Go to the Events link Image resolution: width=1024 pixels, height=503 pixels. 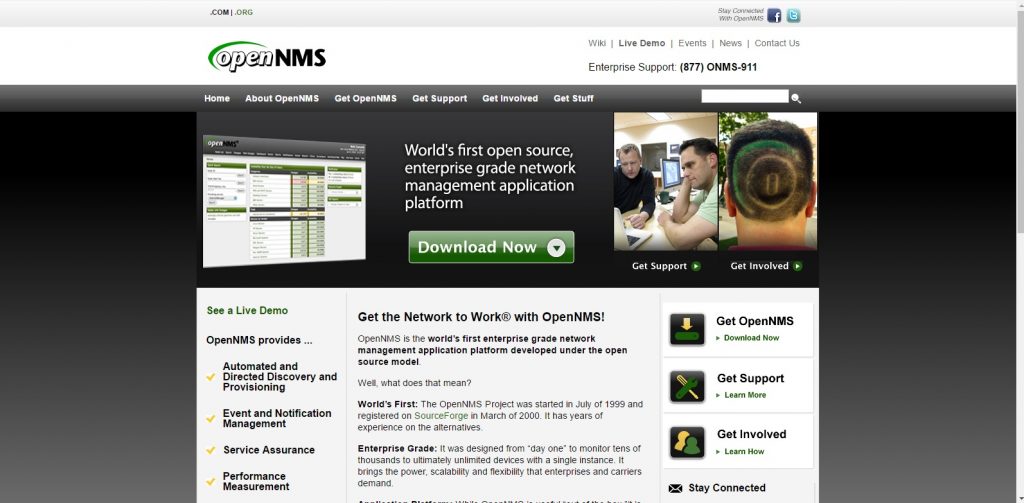692,43
